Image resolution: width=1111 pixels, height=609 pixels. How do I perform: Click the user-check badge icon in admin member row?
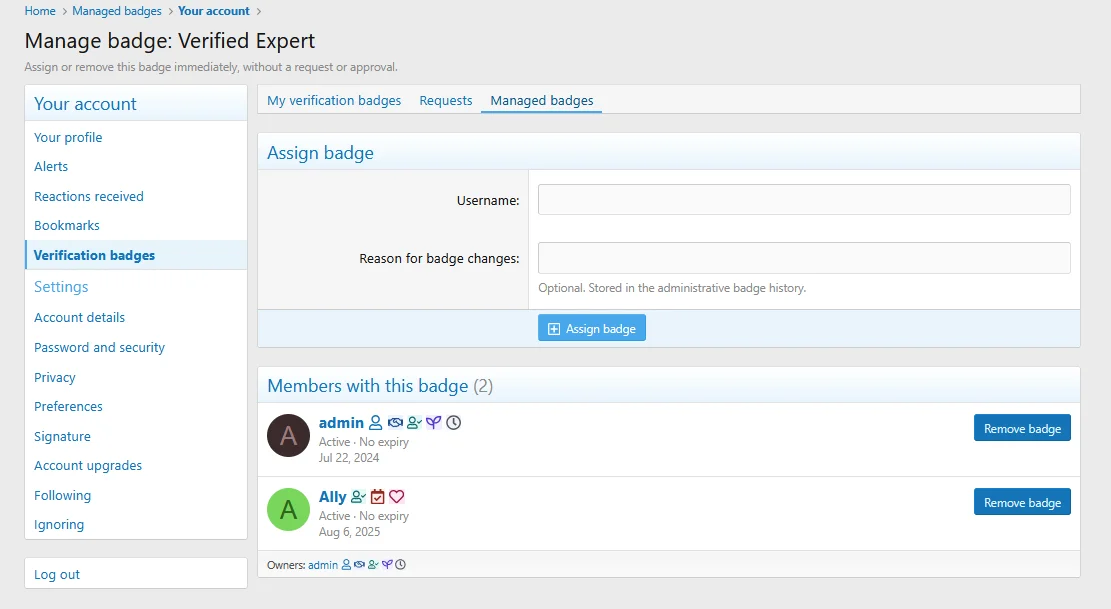point(414,423)
